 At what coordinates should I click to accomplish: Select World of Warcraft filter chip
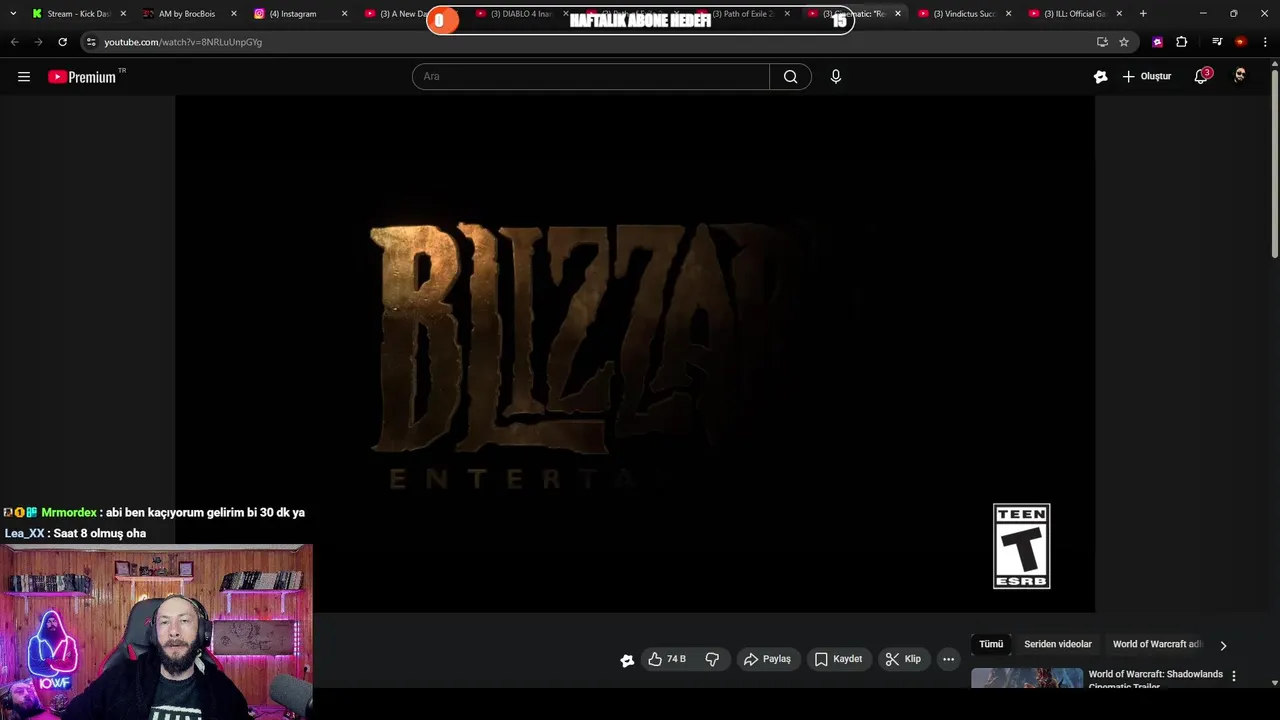pyautogui.click(x=1157, y=645)
